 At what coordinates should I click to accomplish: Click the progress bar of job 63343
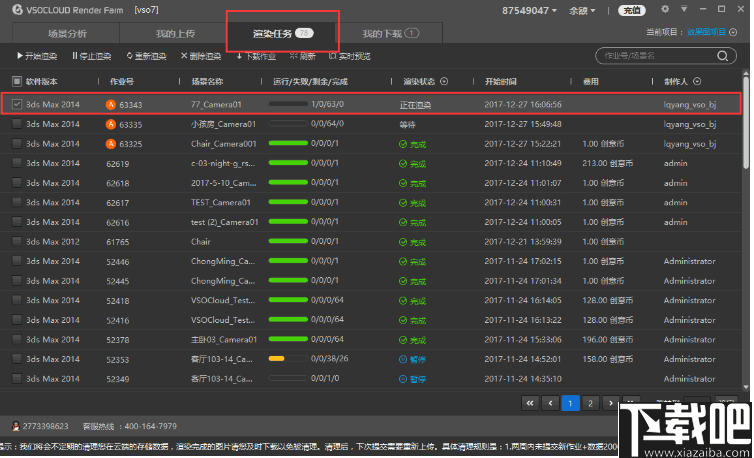[x=288, y=104]
